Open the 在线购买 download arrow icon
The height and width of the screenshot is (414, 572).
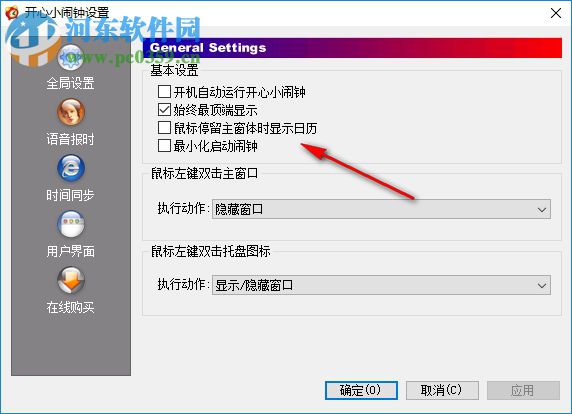tap(71, 280)
